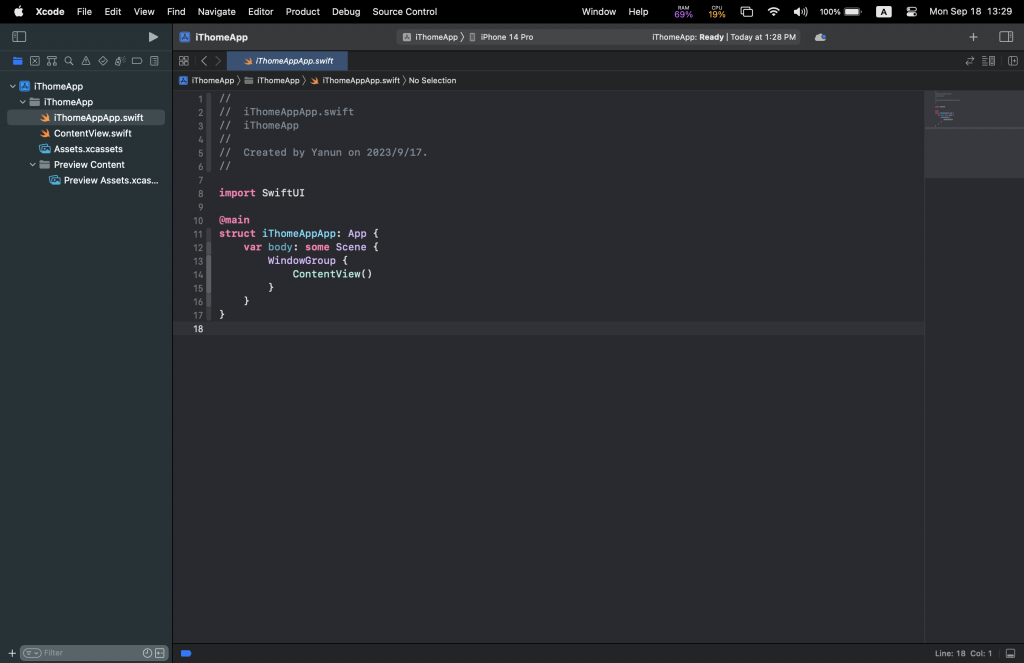Click the line 18 number gutter
The image size is (1024, 663).
click(198, 329)
